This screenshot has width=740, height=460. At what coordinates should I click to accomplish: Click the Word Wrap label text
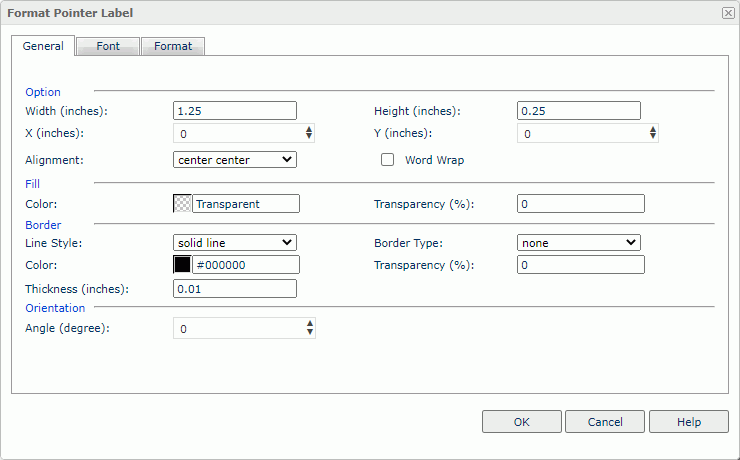[x=434, y=160]
